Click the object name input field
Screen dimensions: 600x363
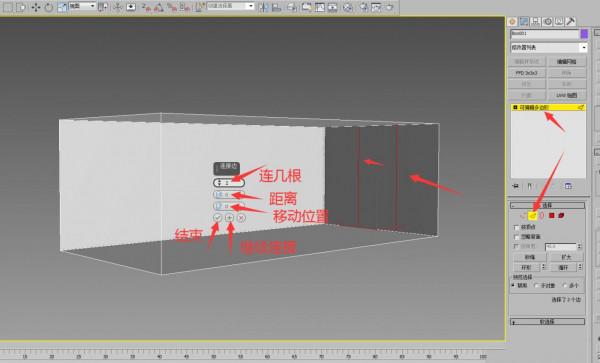click(545, 34)
